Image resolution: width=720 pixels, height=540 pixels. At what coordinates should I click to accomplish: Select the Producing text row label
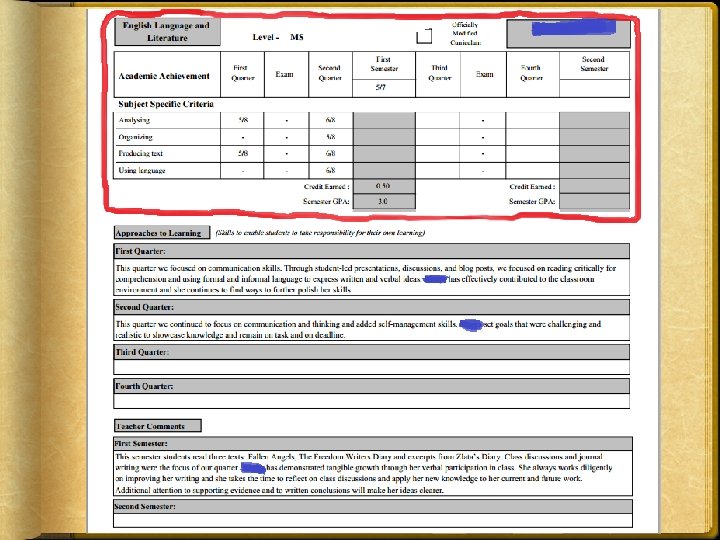141,153
